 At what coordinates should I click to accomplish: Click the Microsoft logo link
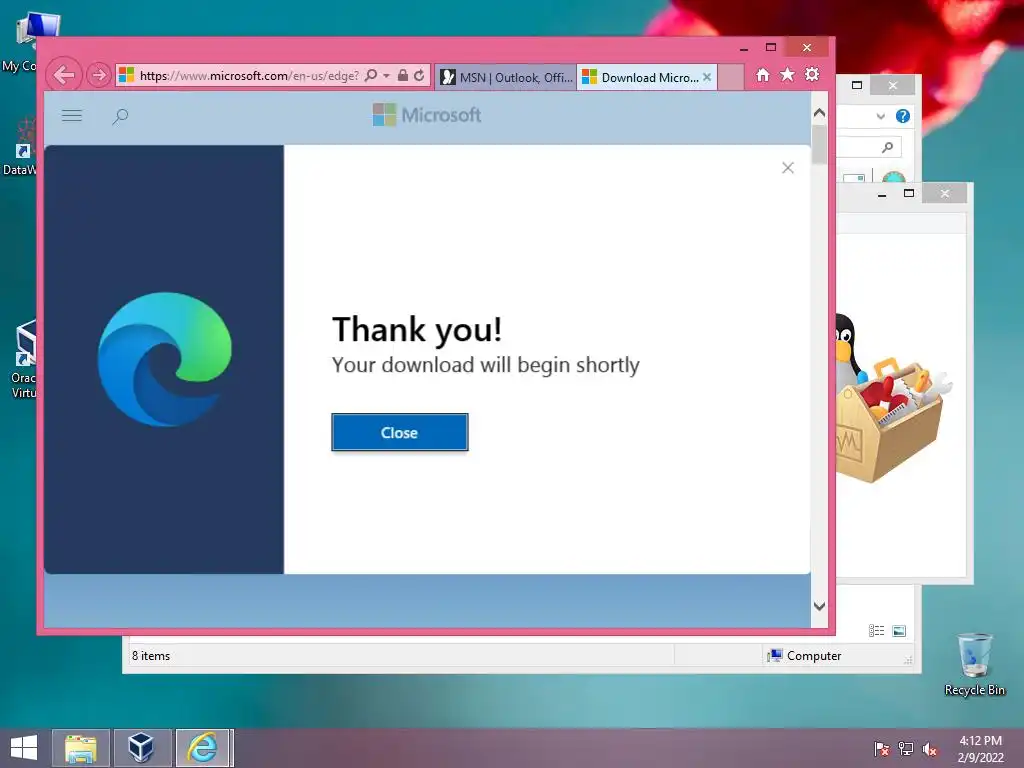427,116
